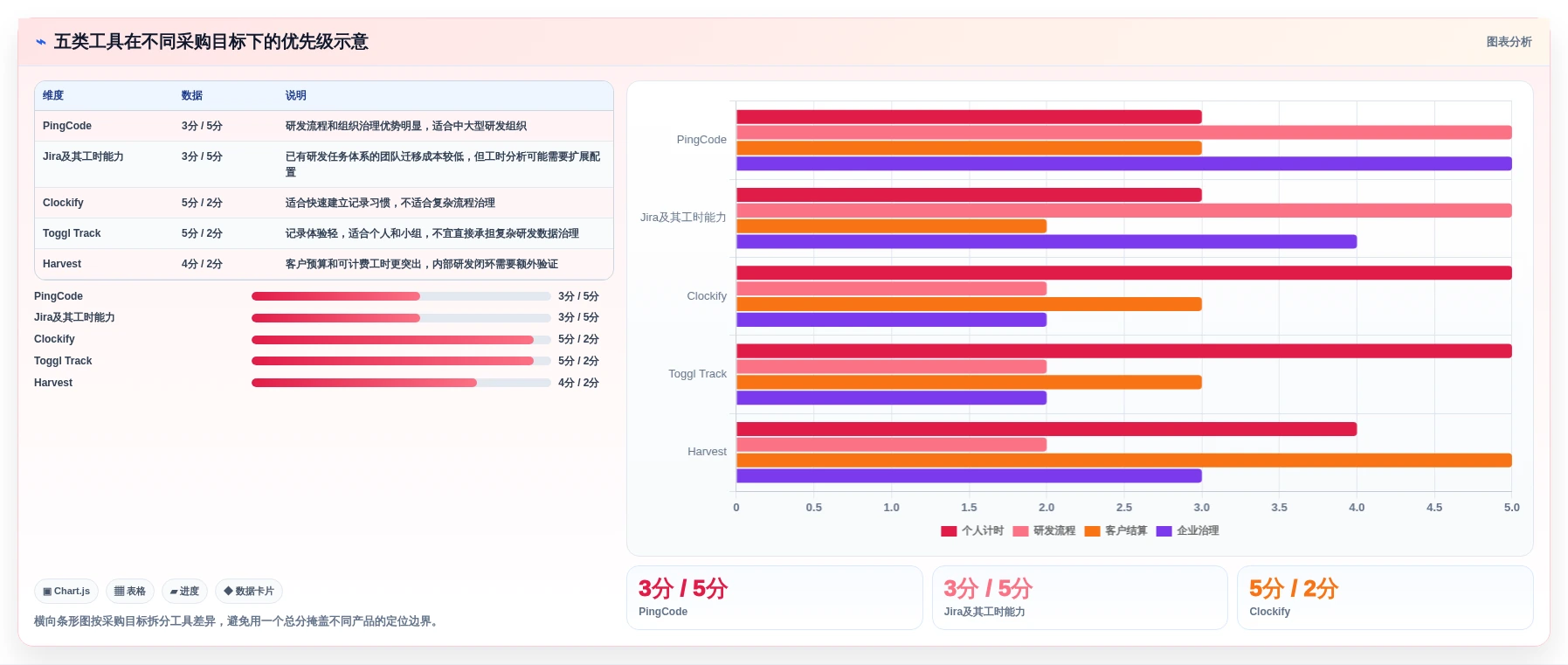The width and height of the screenshot is (1568, 665).
Task: Toggle the 企业治理 legend swatch
Action: pyautogui.click(x=1164, y=531)
